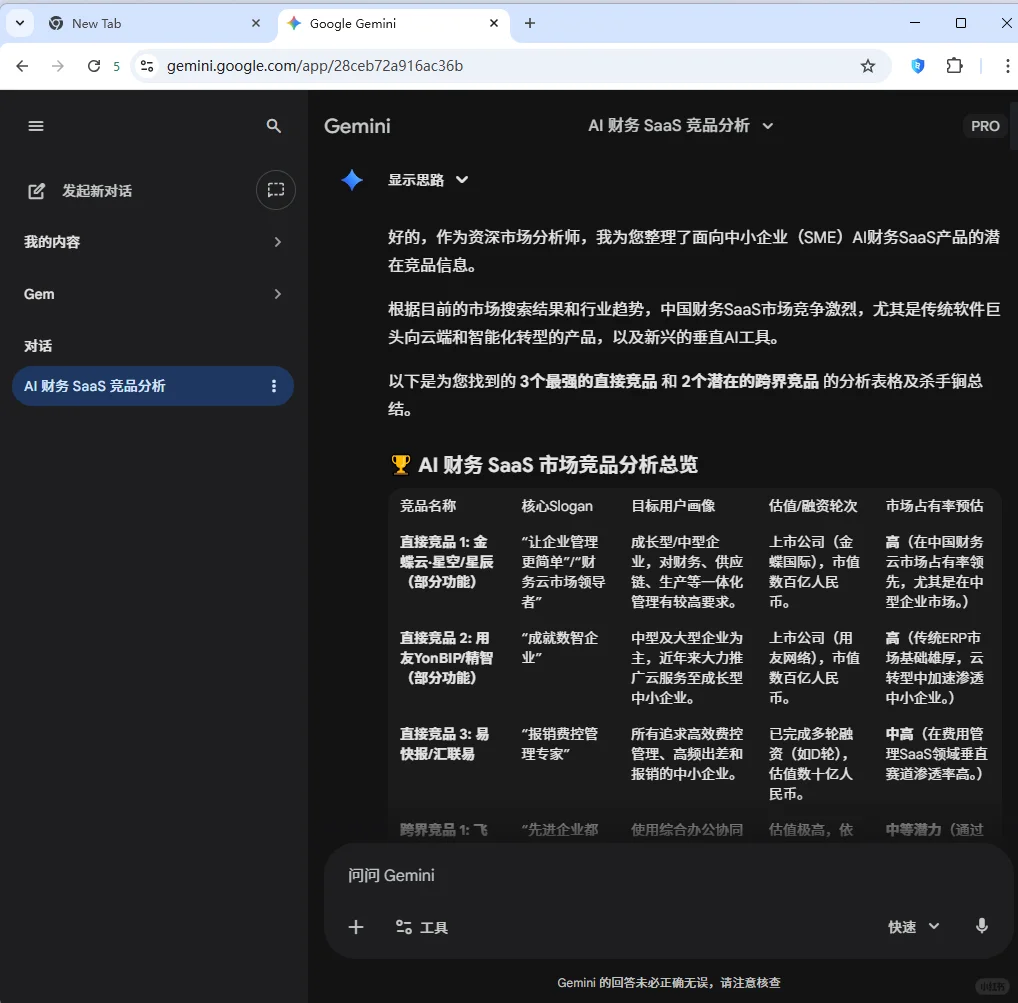Click the plus attach button in prompt box
Viewport: 1018px width, 1003px height.
click(x=356, y=927)
